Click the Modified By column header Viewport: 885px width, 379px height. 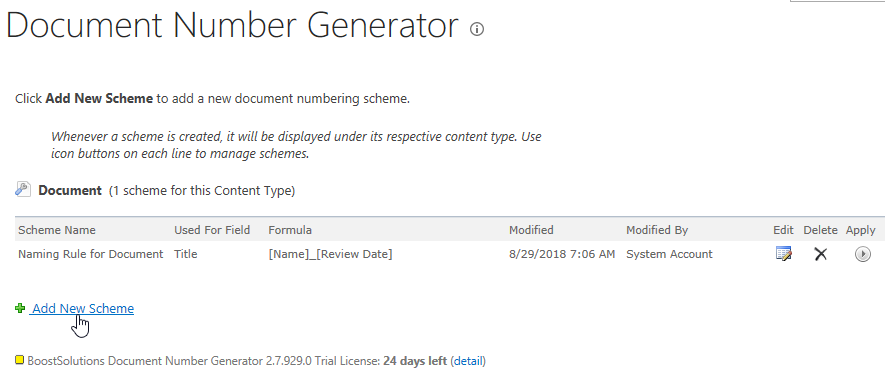(657, 230)
